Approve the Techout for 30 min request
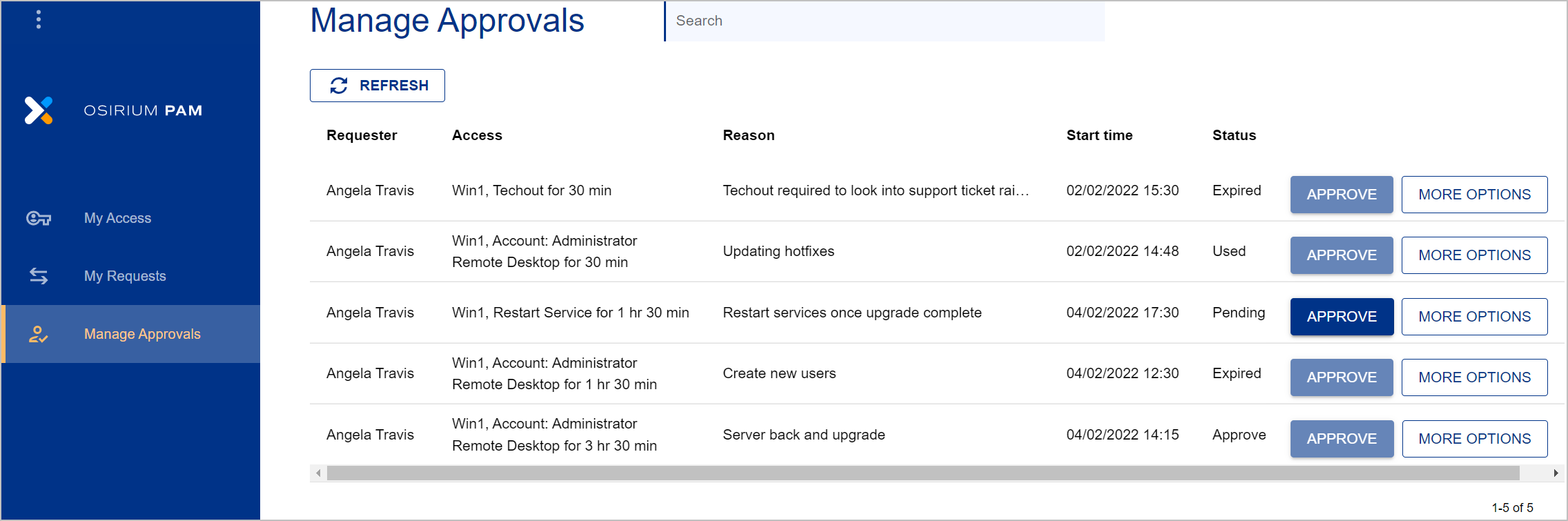Viewport: 1568px width, 521px height. 1342,195
